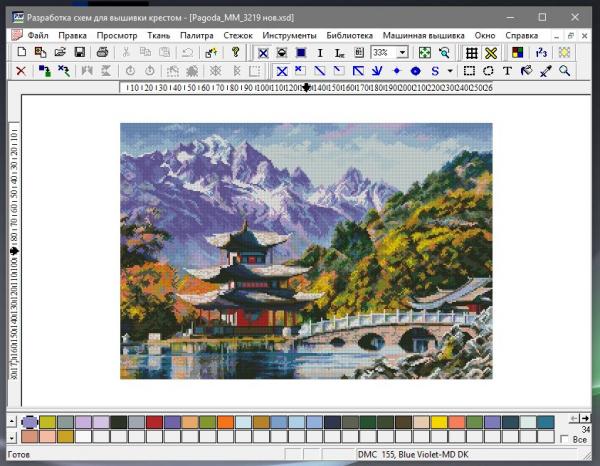Click the Print icon in toolbar
The width and height of the screenshot is (600, 466).
tap(102, 52)
